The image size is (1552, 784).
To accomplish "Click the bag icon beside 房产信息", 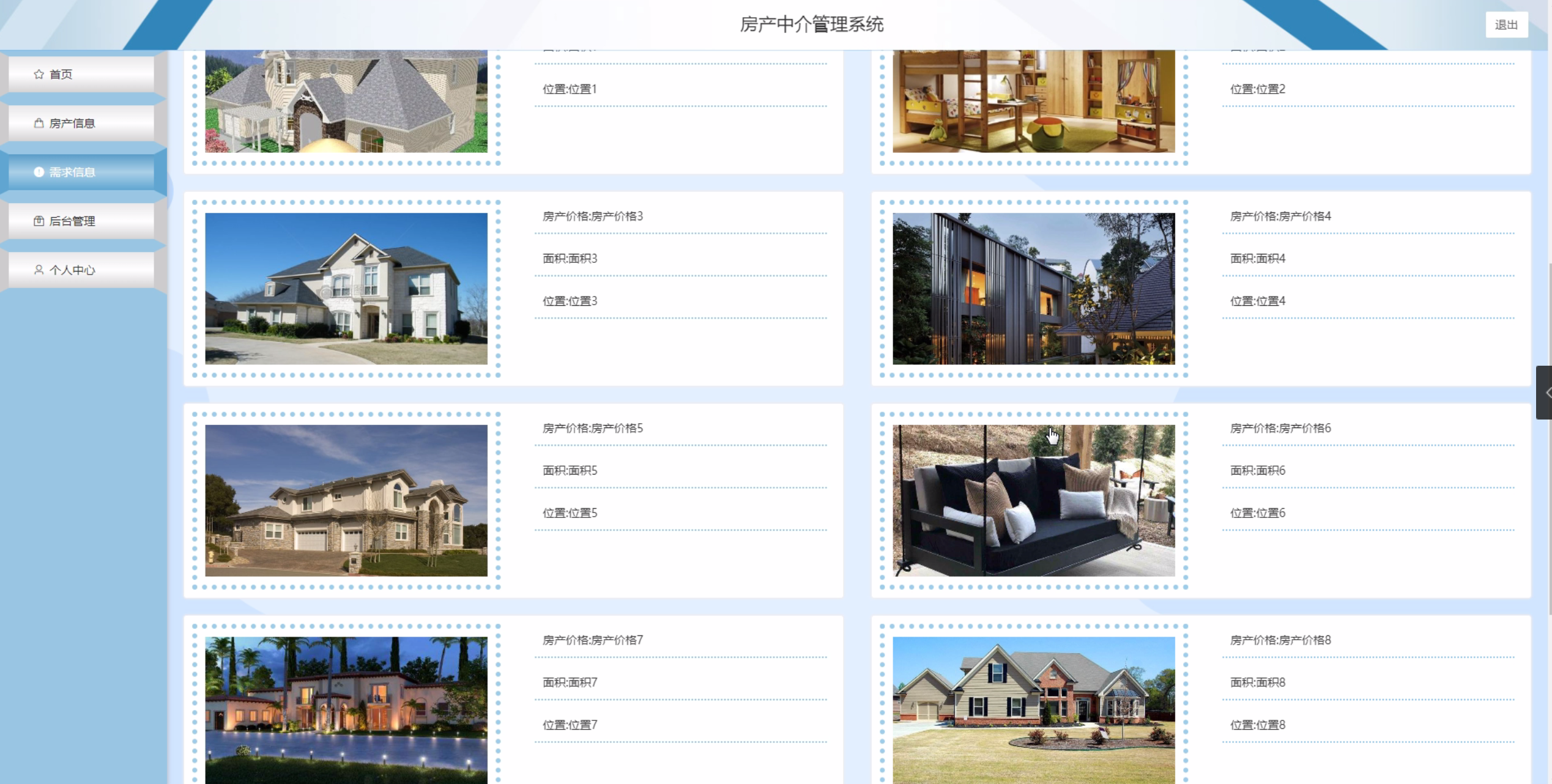I will click(39, 123).
